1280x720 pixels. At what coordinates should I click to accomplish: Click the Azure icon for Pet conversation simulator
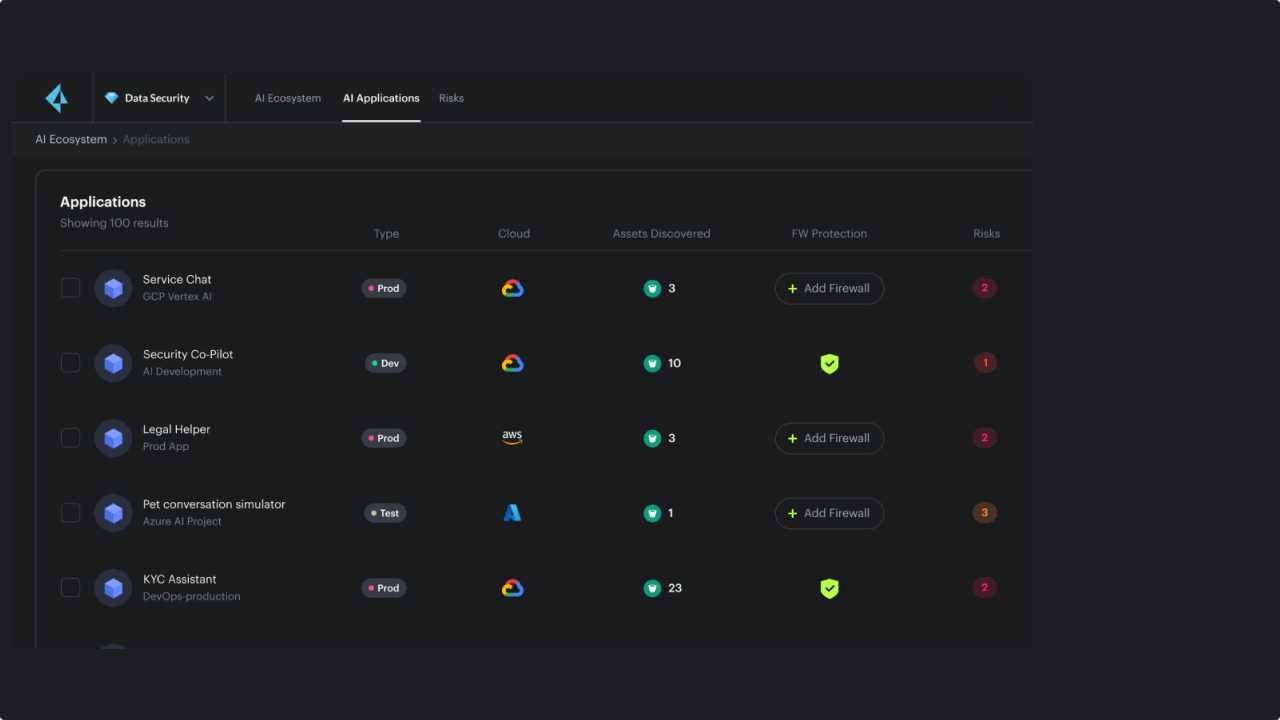point(512,512)
